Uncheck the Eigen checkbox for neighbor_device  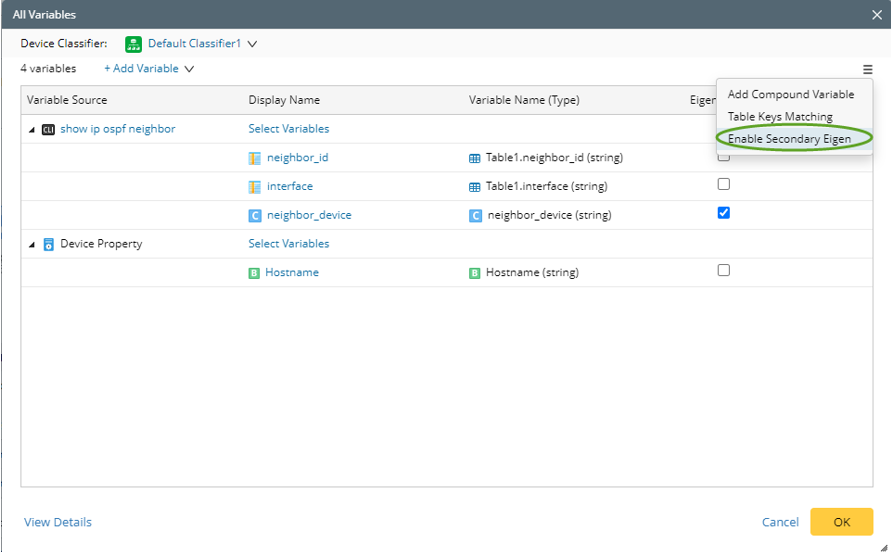tap(724, 213)
